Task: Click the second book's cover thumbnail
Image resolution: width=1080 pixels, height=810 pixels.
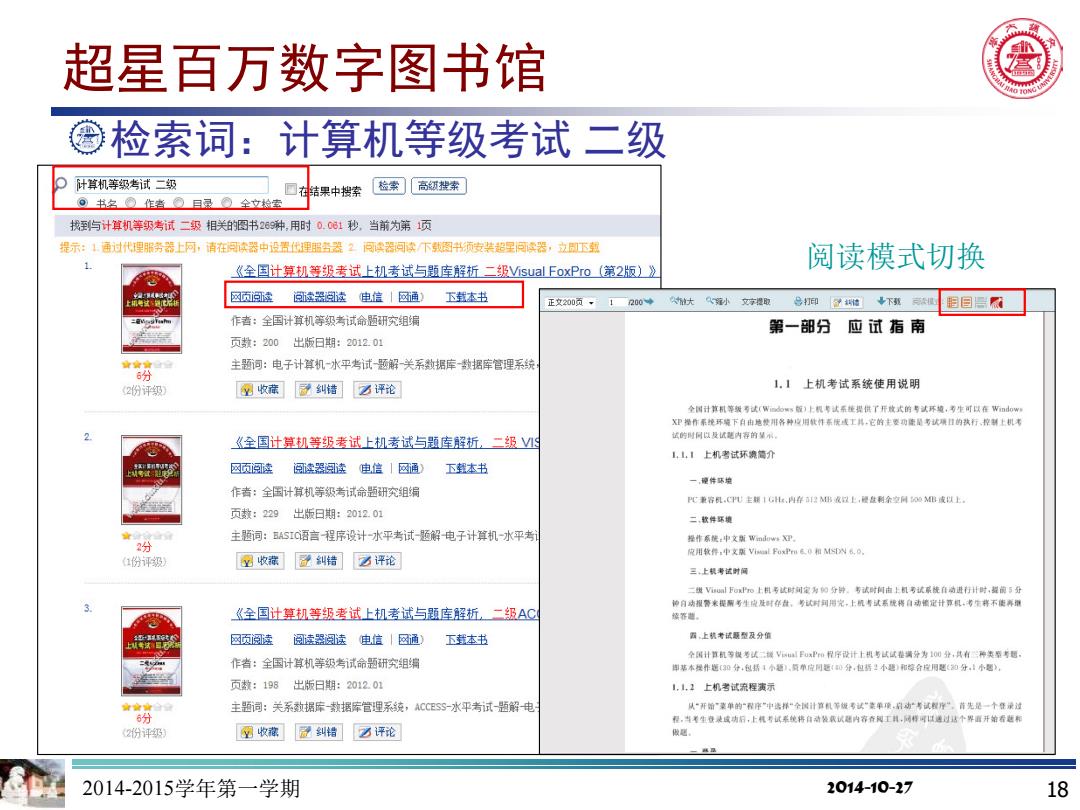Action: tap(152, 479)
